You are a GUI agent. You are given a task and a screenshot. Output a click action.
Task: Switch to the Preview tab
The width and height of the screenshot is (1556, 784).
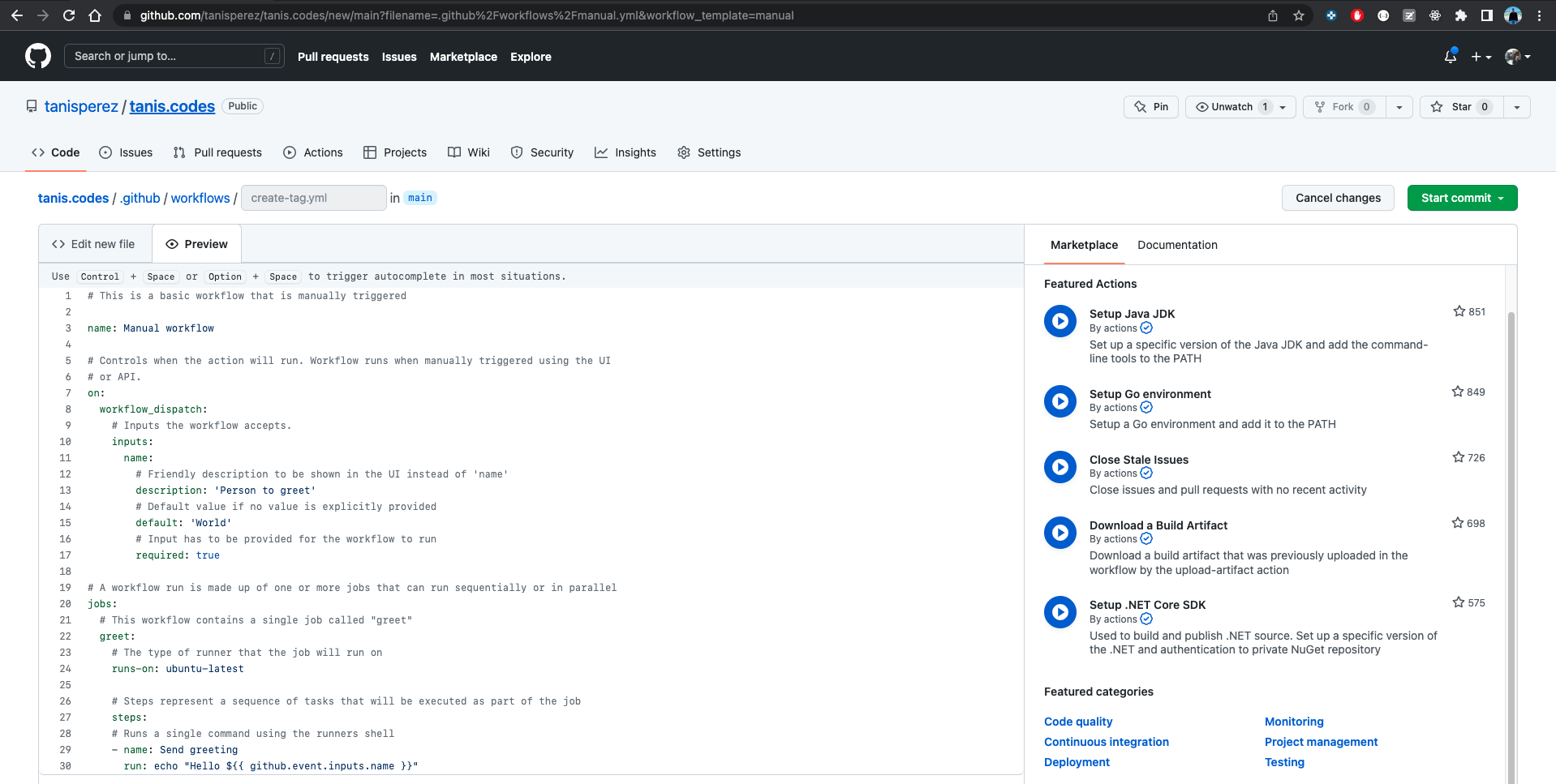(196, 243)
